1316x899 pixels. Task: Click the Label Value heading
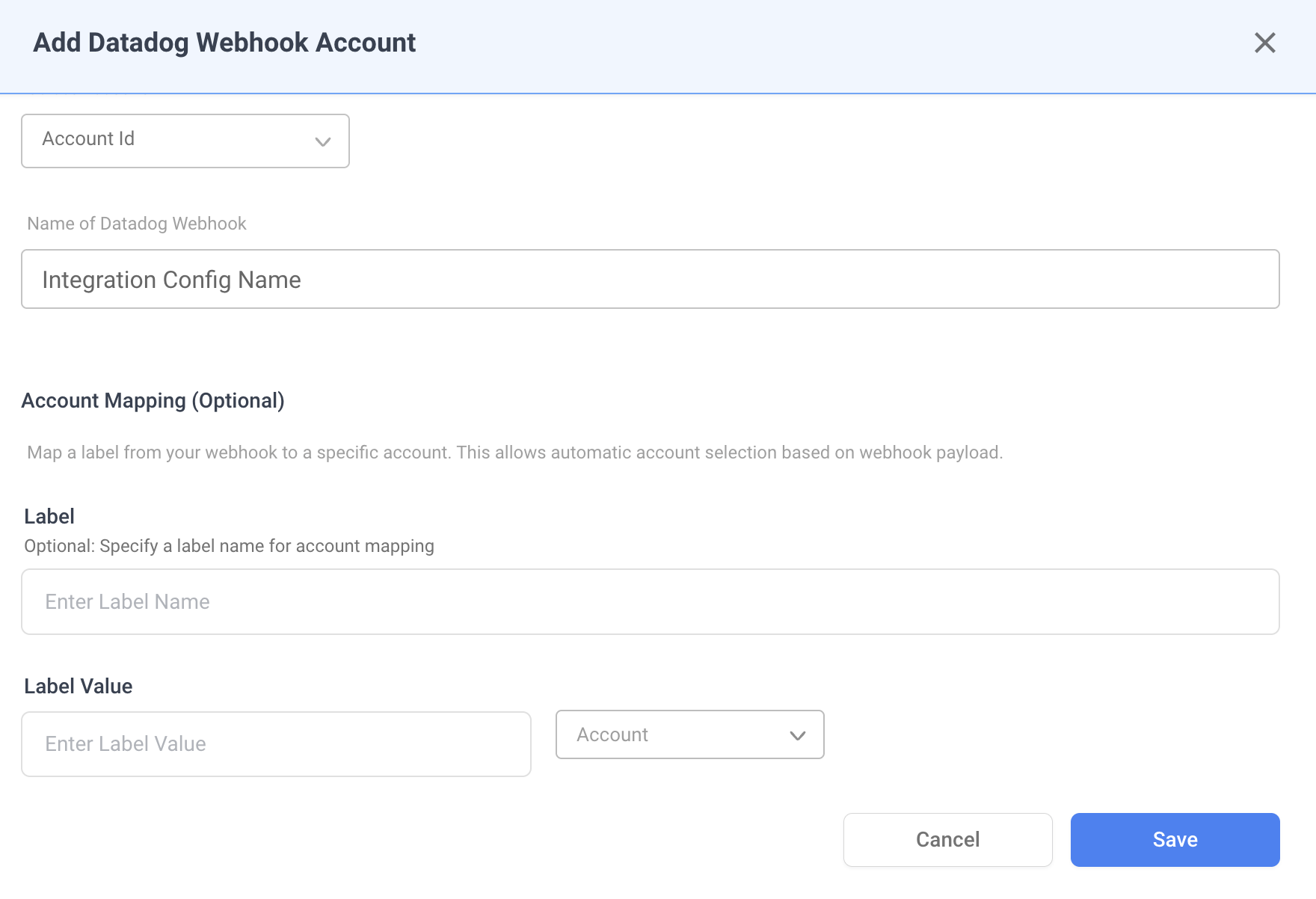(x=77, y=686)
